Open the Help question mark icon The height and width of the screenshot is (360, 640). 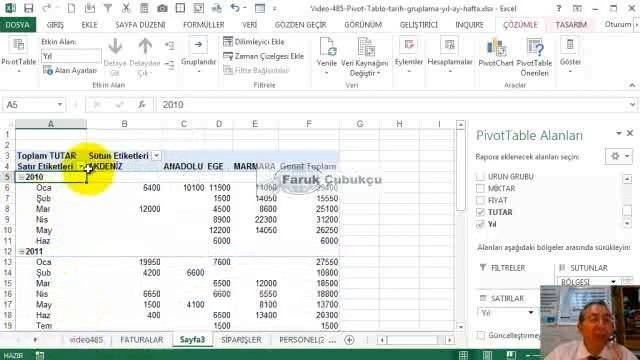point(559,8)
